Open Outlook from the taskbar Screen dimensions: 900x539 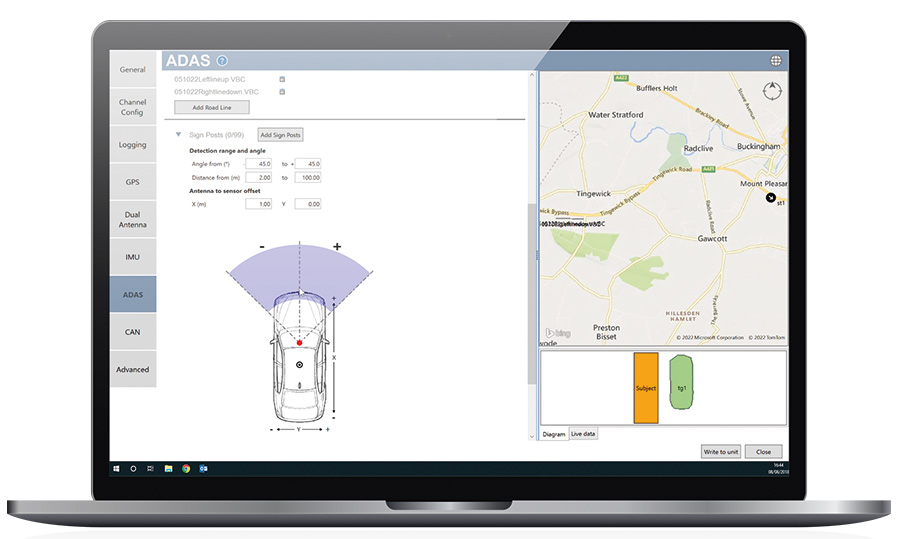point(203,468)
